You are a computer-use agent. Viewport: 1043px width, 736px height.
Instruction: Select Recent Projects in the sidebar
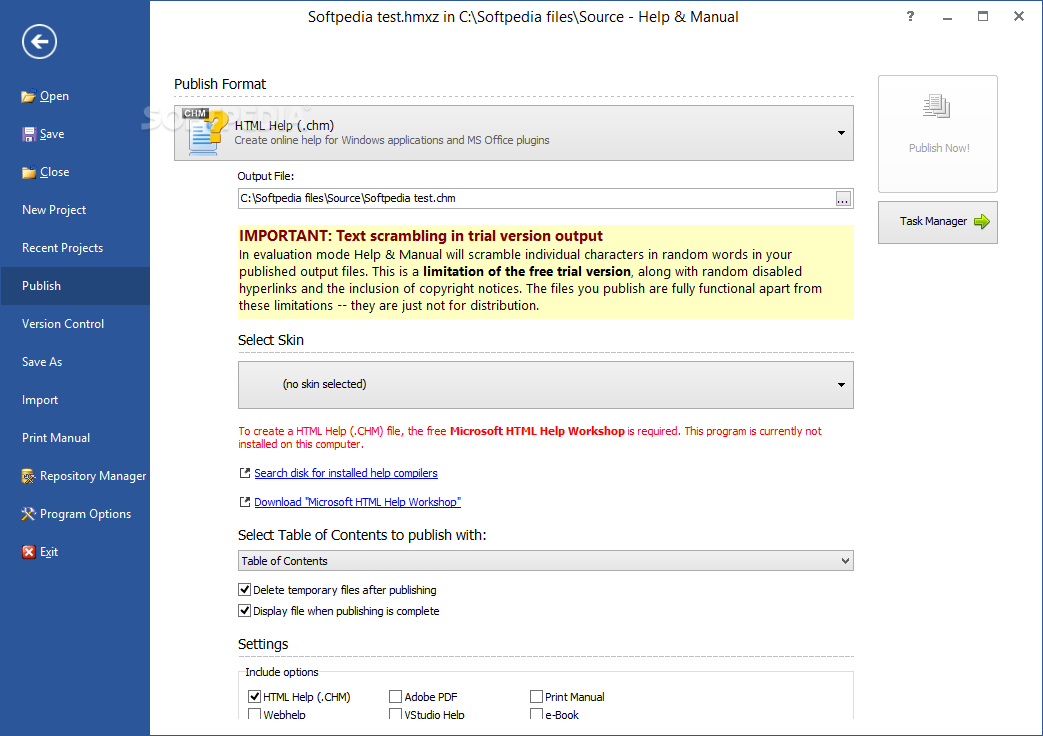(x=75, y=248)
